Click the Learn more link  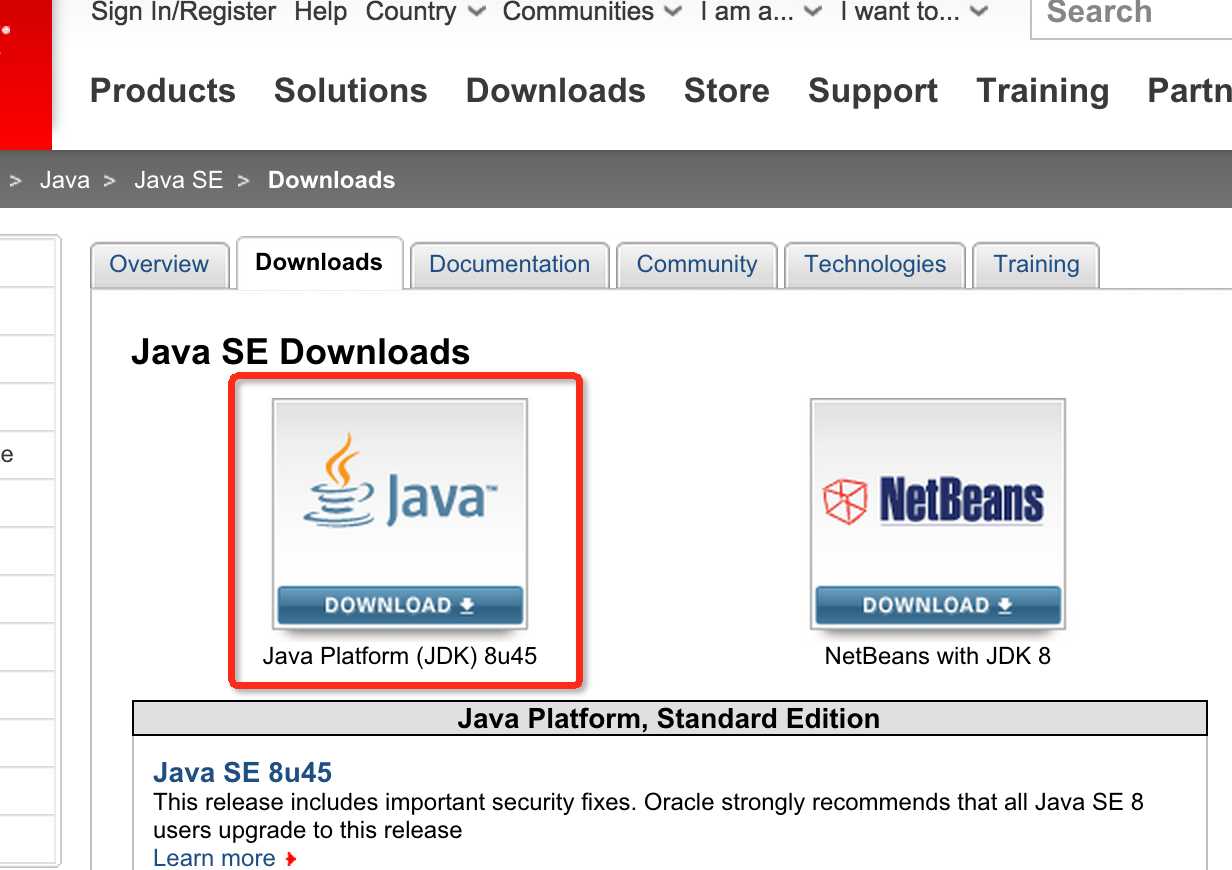[214, 858]
